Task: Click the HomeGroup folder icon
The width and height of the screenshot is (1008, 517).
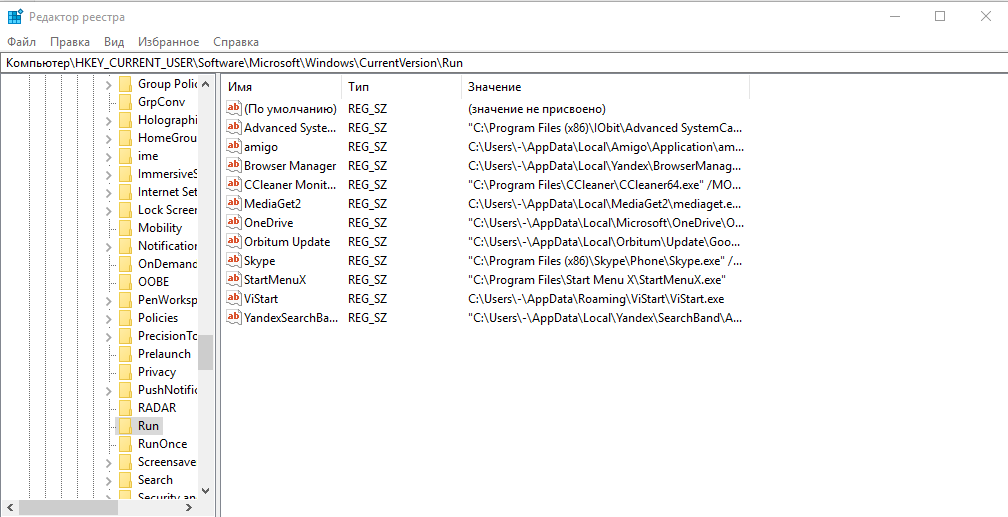Action: click(x=125, y=138)
